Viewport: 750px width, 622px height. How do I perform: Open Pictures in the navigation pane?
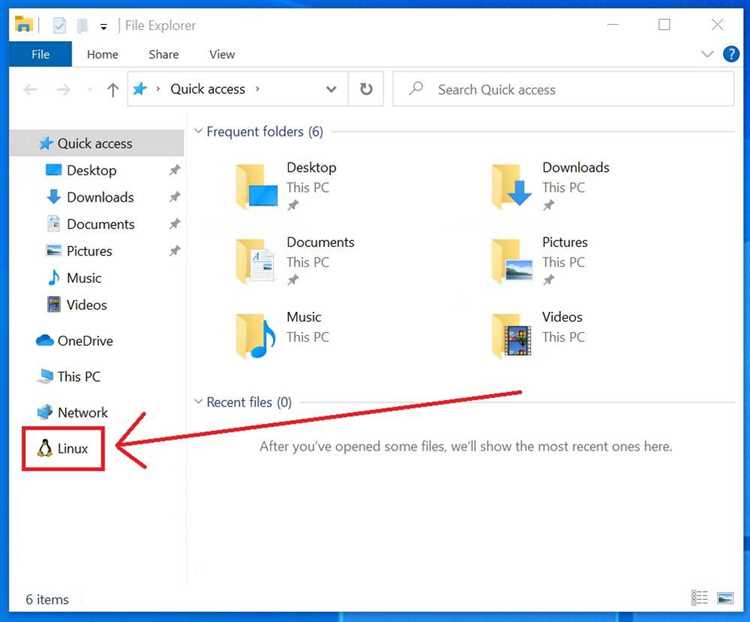click(x=89, y=251)
